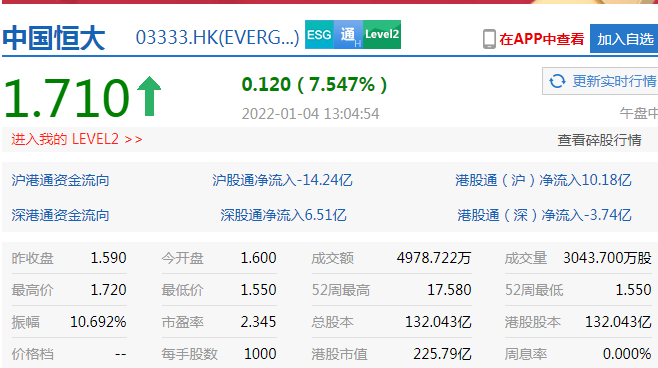The image size is (658, 368).
Task: Click 昨收盘 value 1.590
Action: tap(109, 258)
